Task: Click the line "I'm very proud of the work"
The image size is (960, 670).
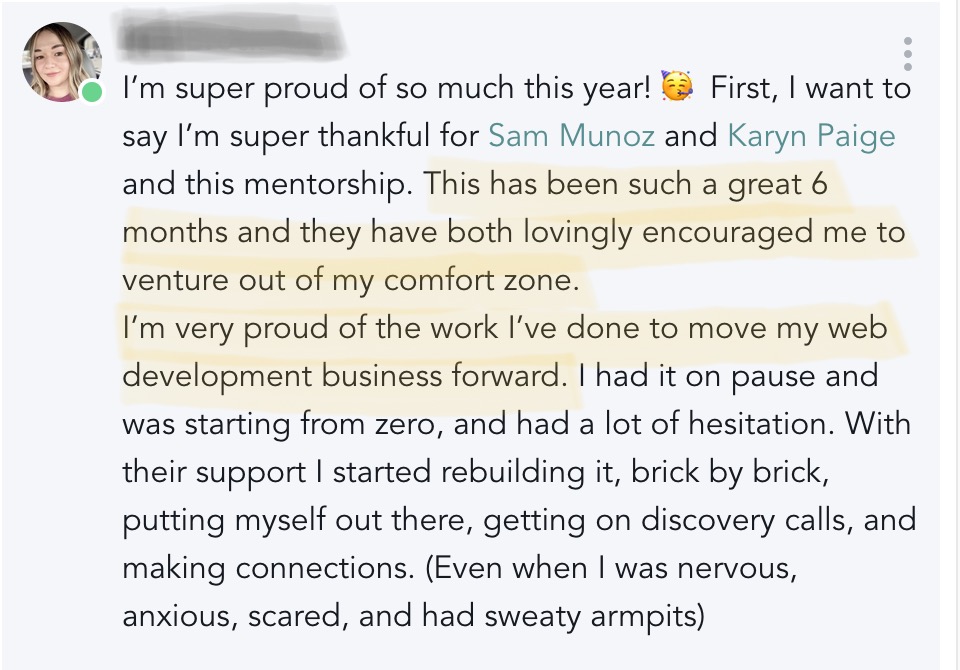Action: pos(310,328)
